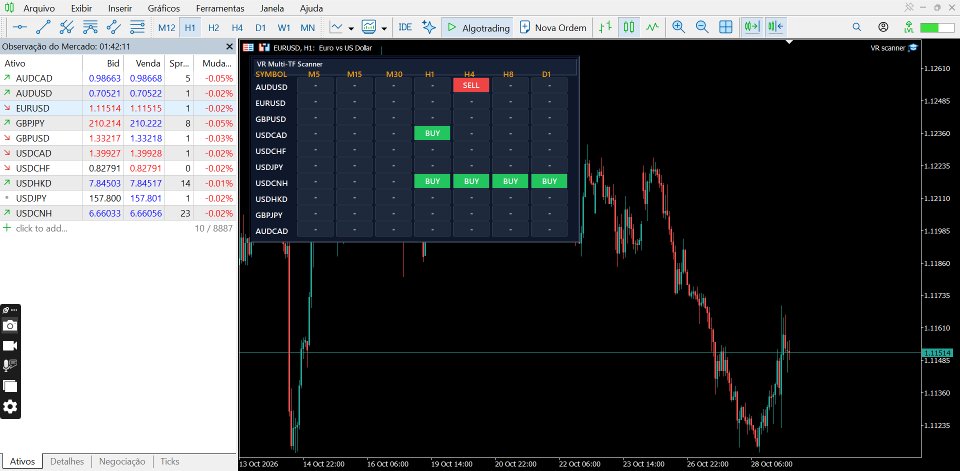Select the H1 timeframe button
960x471 pixels.
coord(190,27)
